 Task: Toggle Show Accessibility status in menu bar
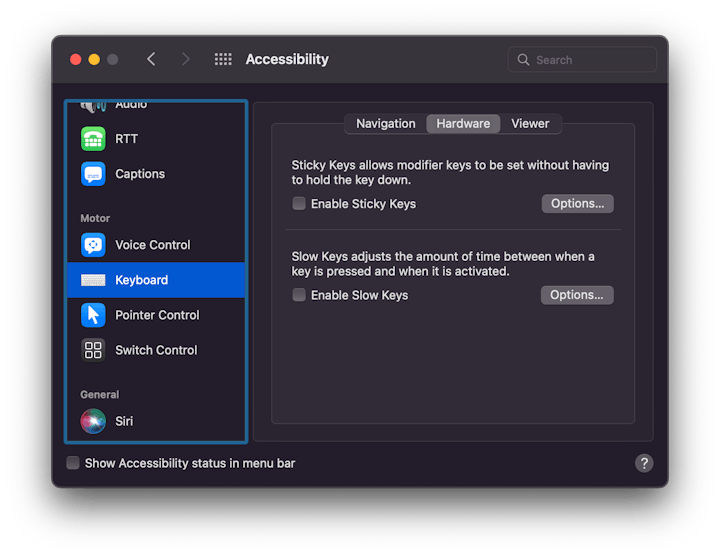coord(73,463)
